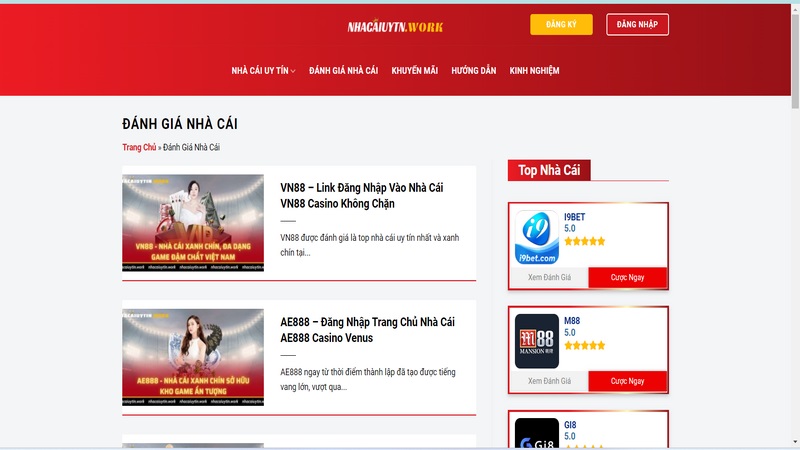Click Cược Ngay for M88
This screenshot has height=450, width=800.
click(628, 381)
